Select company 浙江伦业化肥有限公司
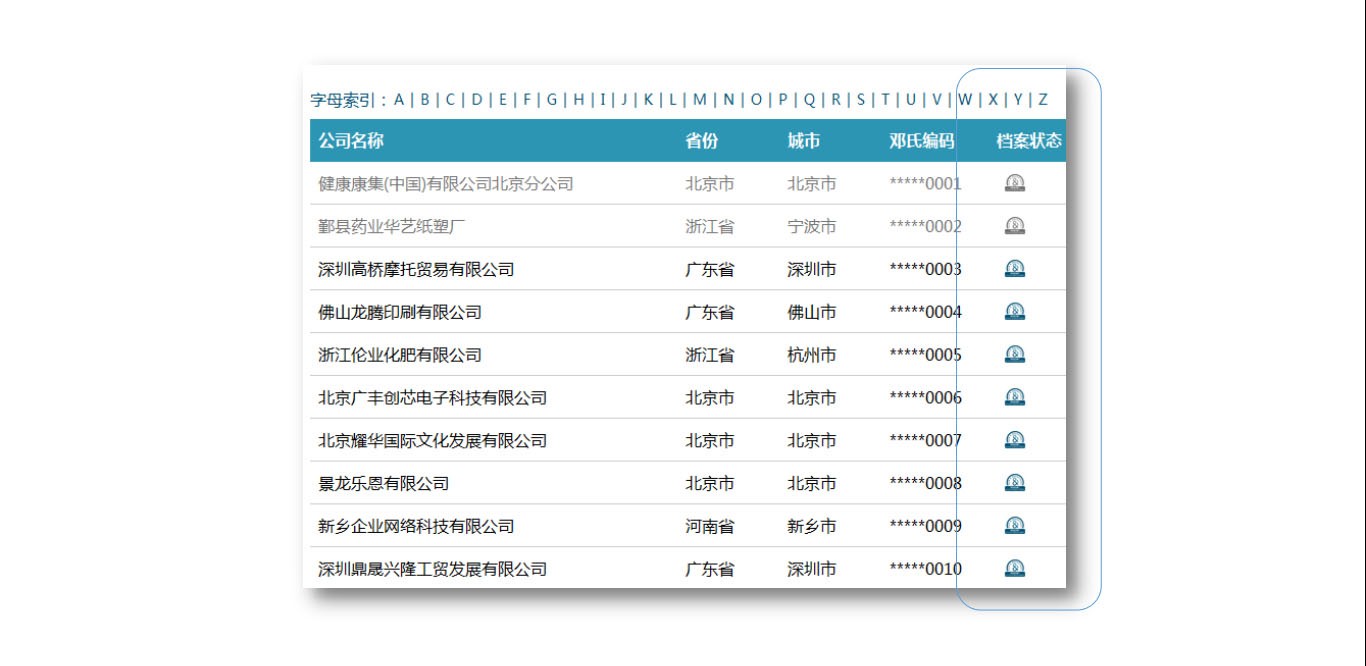Viewport: 1366px width, 666px height. click(400, 356)
